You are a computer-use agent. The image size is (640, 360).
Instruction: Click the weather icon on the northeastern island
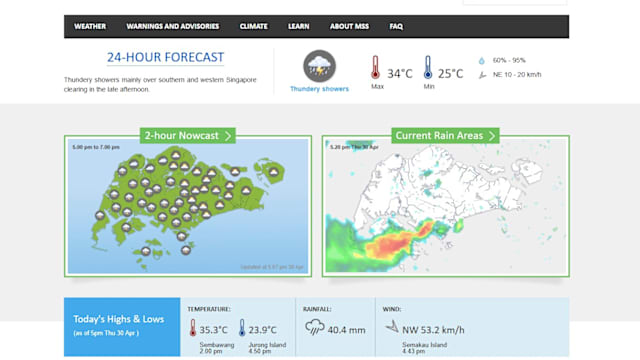(x=274, y=172)
